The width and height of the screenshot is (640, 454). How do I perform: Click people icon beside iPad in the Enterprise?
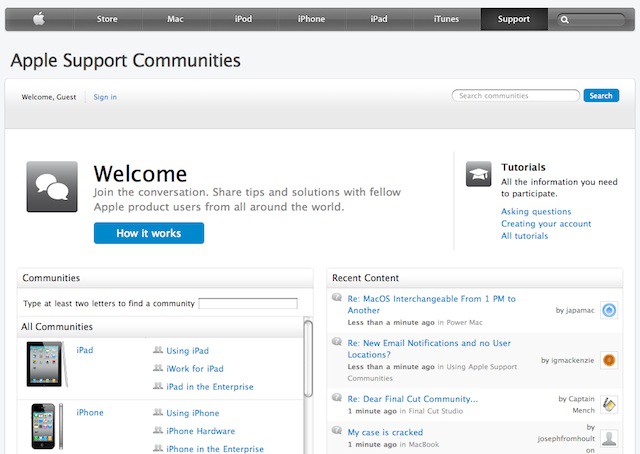tap(158, 386)
